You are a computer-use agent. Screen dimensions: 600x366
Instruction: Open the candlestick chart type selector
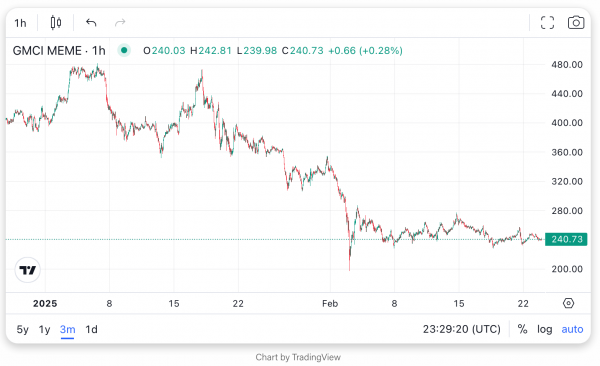tap(56, 23)
